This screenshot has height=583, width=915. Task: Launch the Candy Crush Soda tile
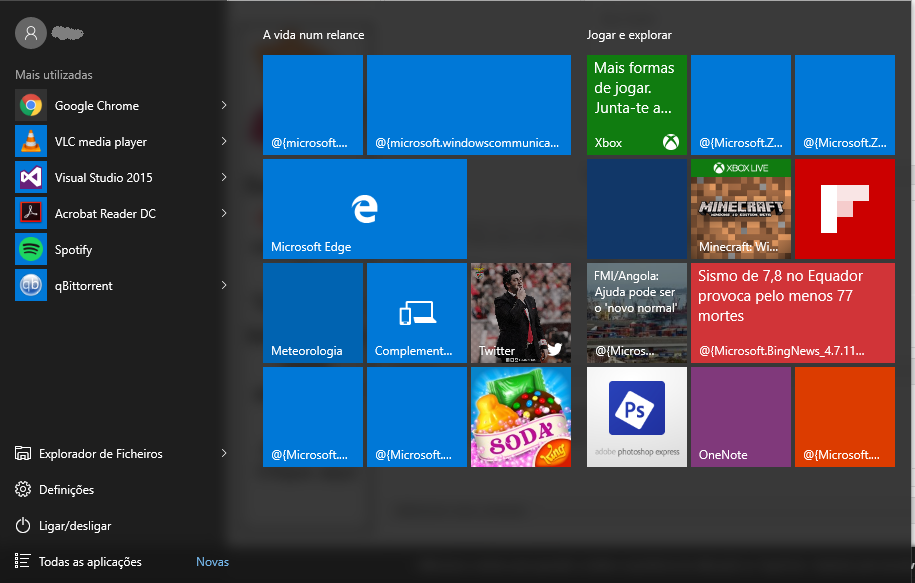[x=521, y=417]
